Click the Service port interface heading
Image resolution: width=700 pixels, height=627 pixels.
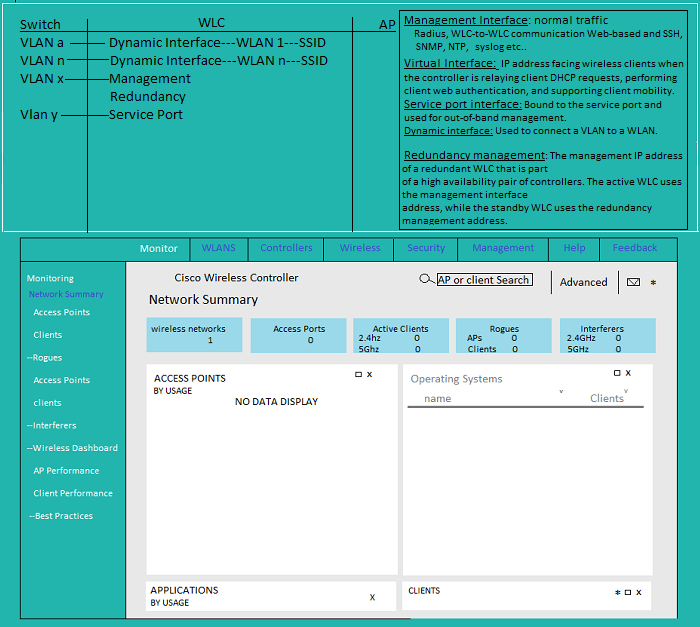tap(462, 104)
